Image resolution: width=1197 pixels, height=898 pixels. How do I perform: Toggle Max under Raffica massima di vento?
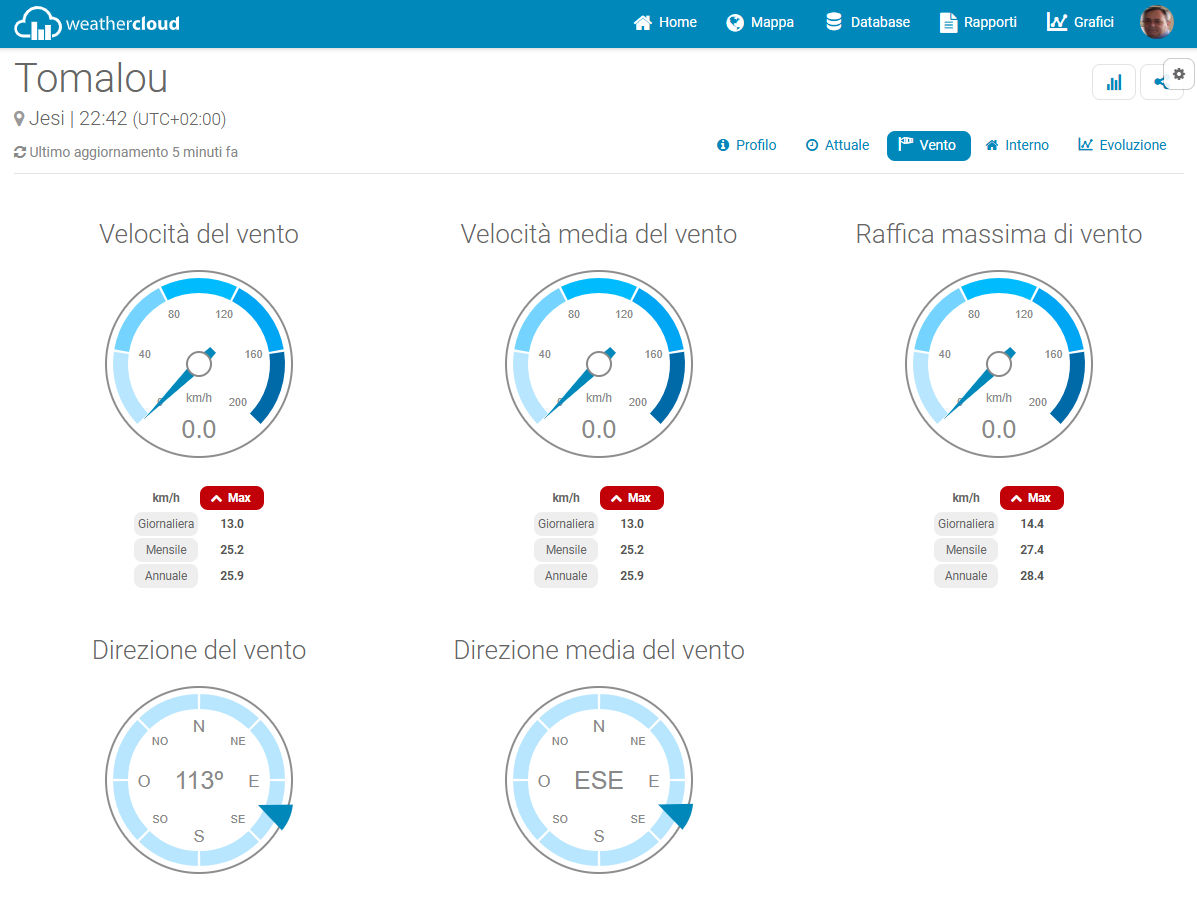pos(1032,498)
